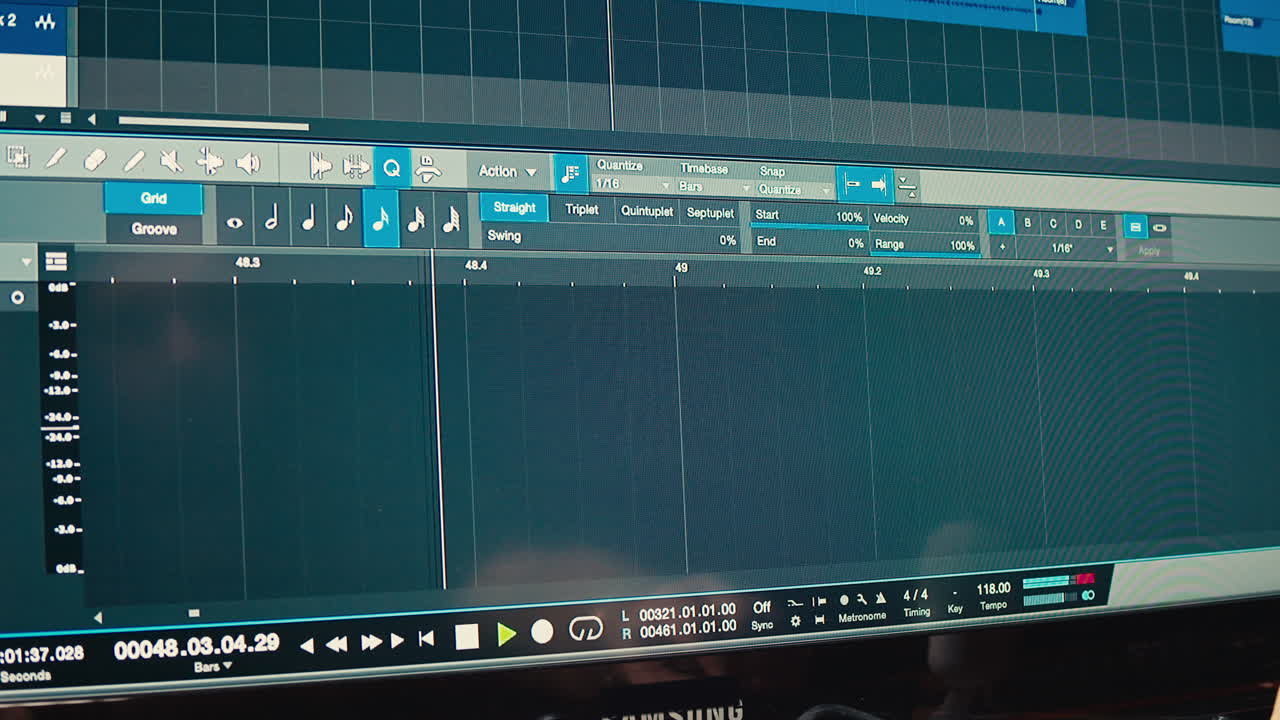Click the Quintuplet option
Image resolution: width=1280 pixels, height=720 pixels.
click(x=647, y=212)
